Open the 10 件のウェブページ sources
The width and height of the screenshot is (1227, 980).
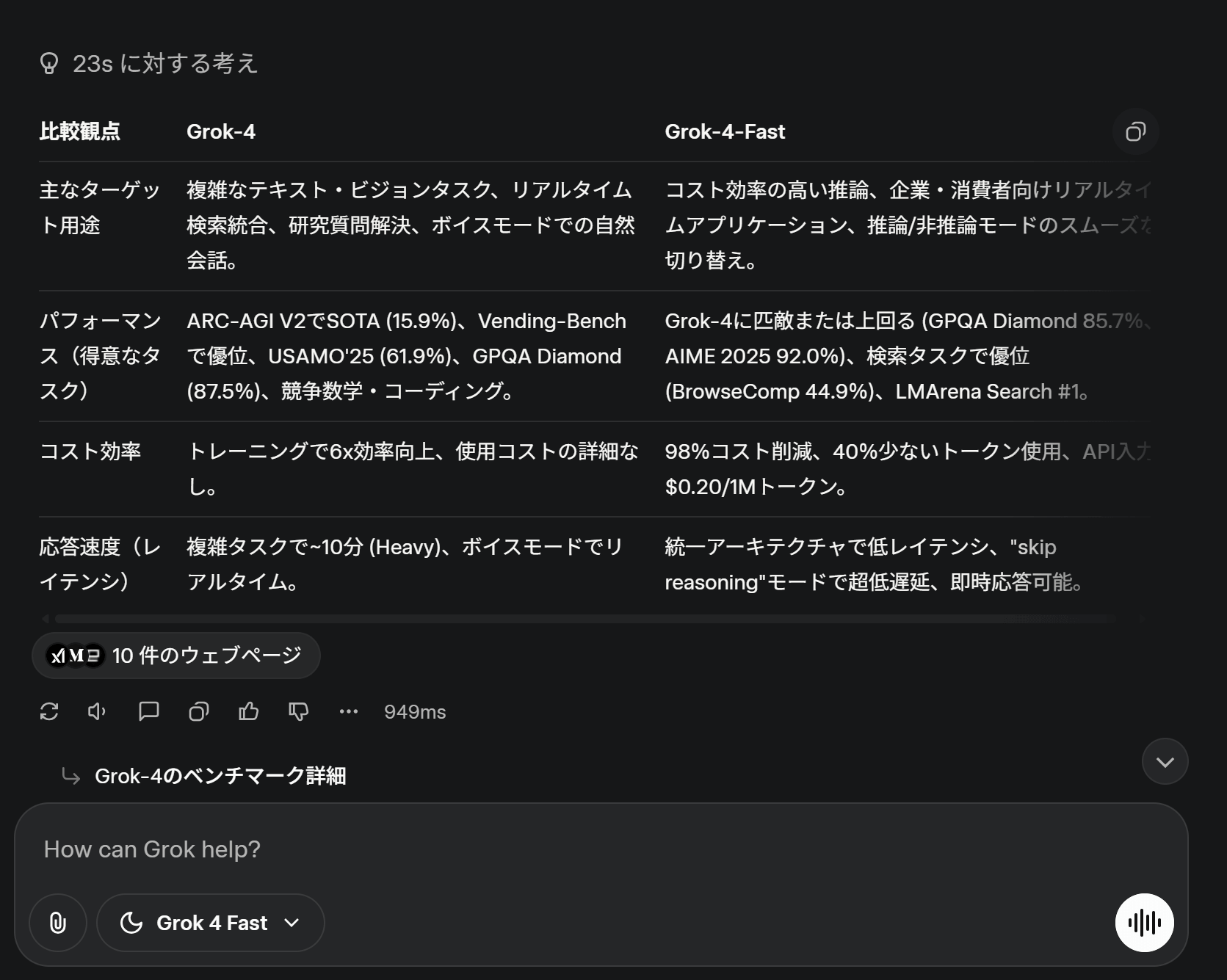point(176,656)
